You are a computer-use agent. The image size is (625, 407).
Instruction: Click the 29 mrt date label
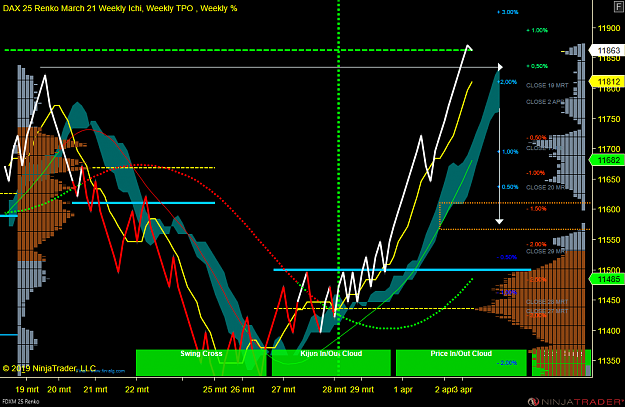[362, 389]
